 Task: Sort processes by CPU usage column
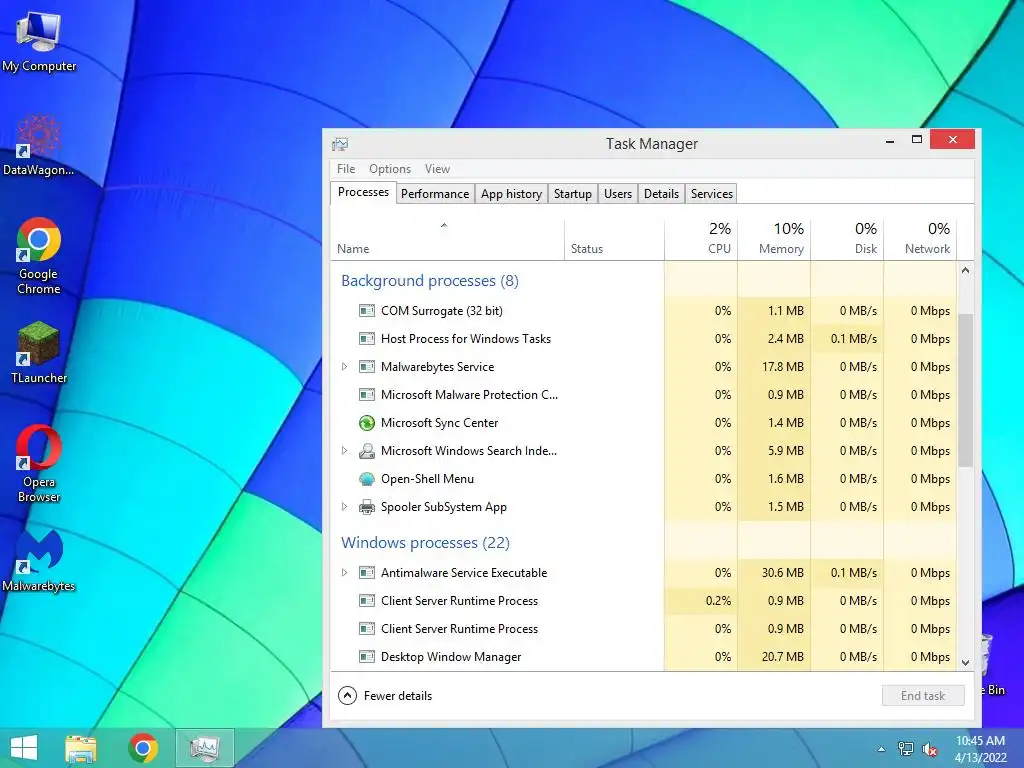pyautogui.click(x=701, y=240)
